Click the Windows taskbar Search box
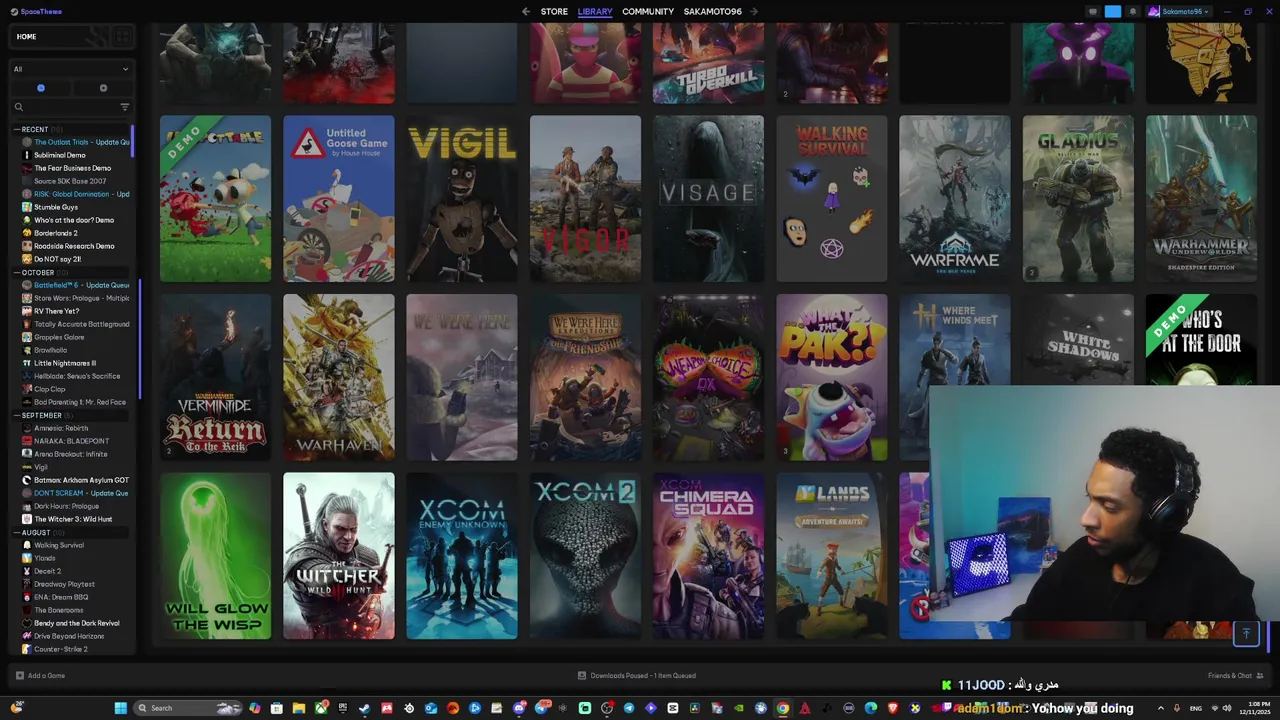 188,708
